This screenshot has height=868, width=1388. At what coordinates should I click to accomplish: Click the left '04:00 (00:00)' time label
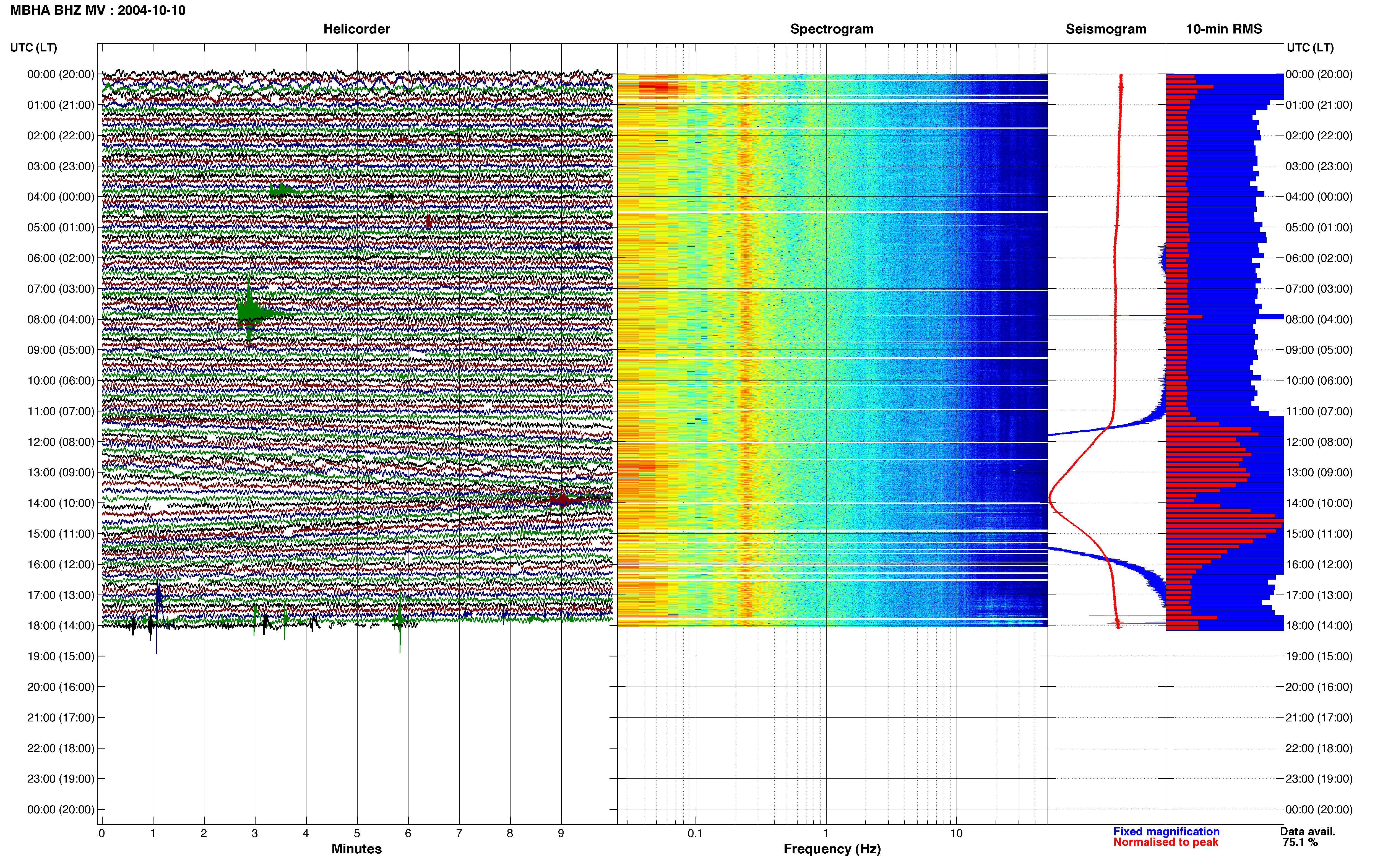point(61,197)
